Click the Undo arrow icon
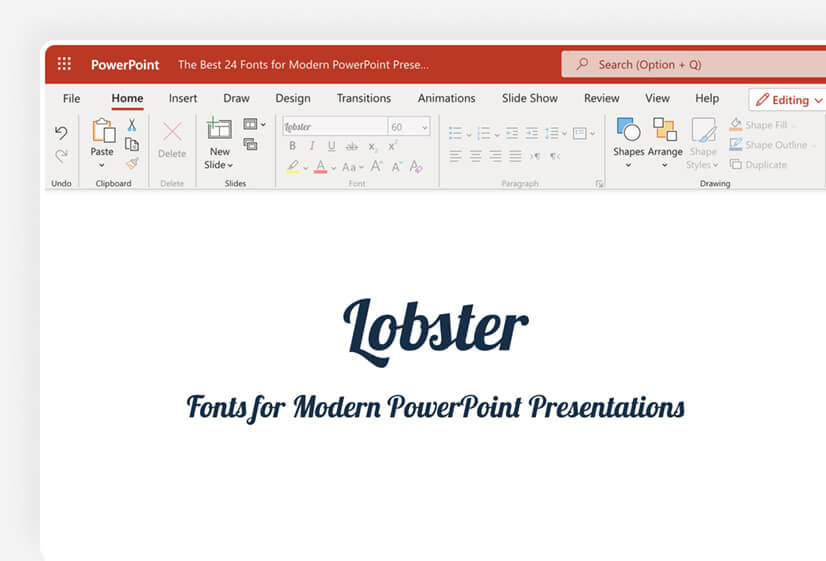The width and height of the screenshot is (826, 561). [61, 132]
